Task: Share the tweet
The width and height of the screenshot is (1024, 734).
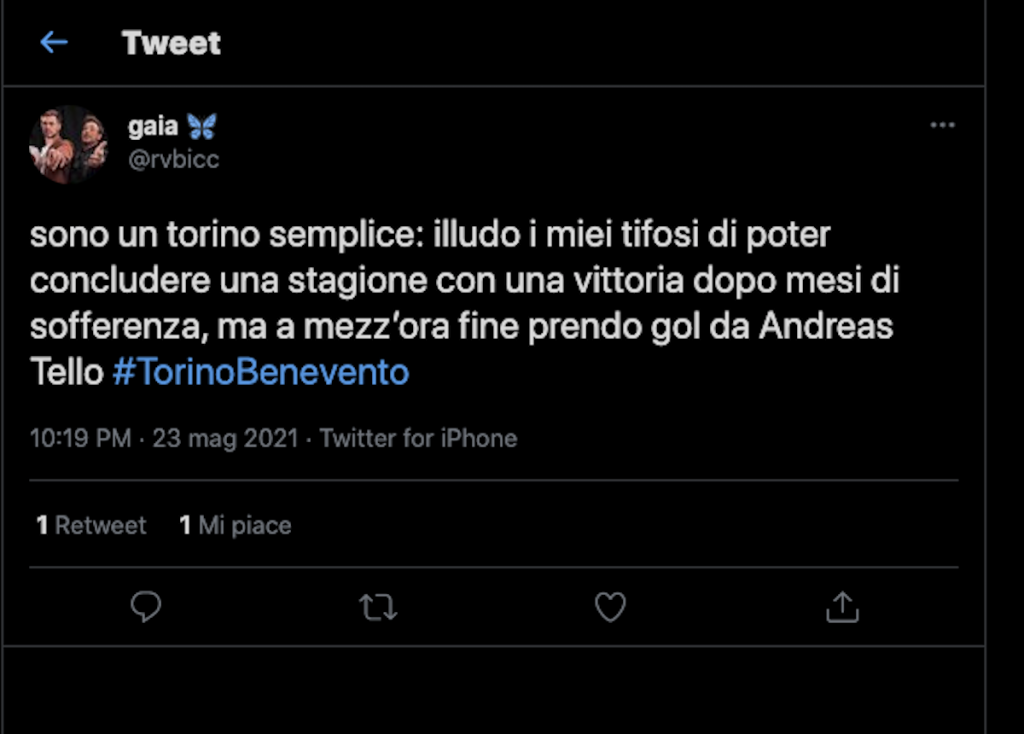Action: [x=842, y=607]
